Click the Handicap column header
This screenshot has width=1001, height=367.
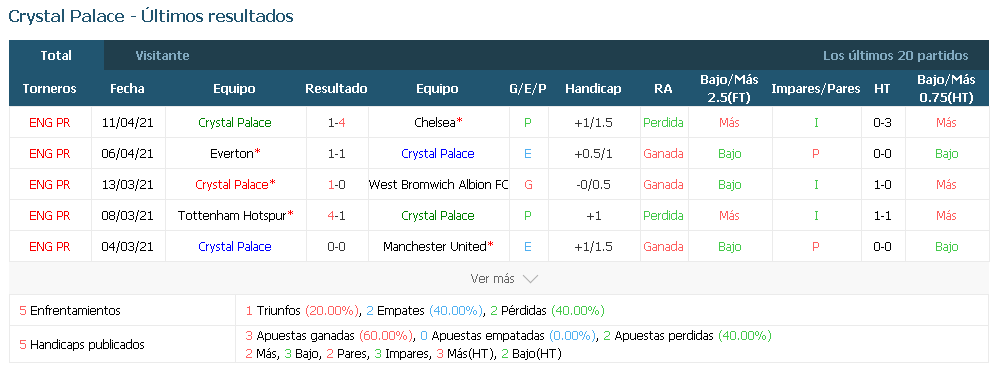click(x=593, y=89)
